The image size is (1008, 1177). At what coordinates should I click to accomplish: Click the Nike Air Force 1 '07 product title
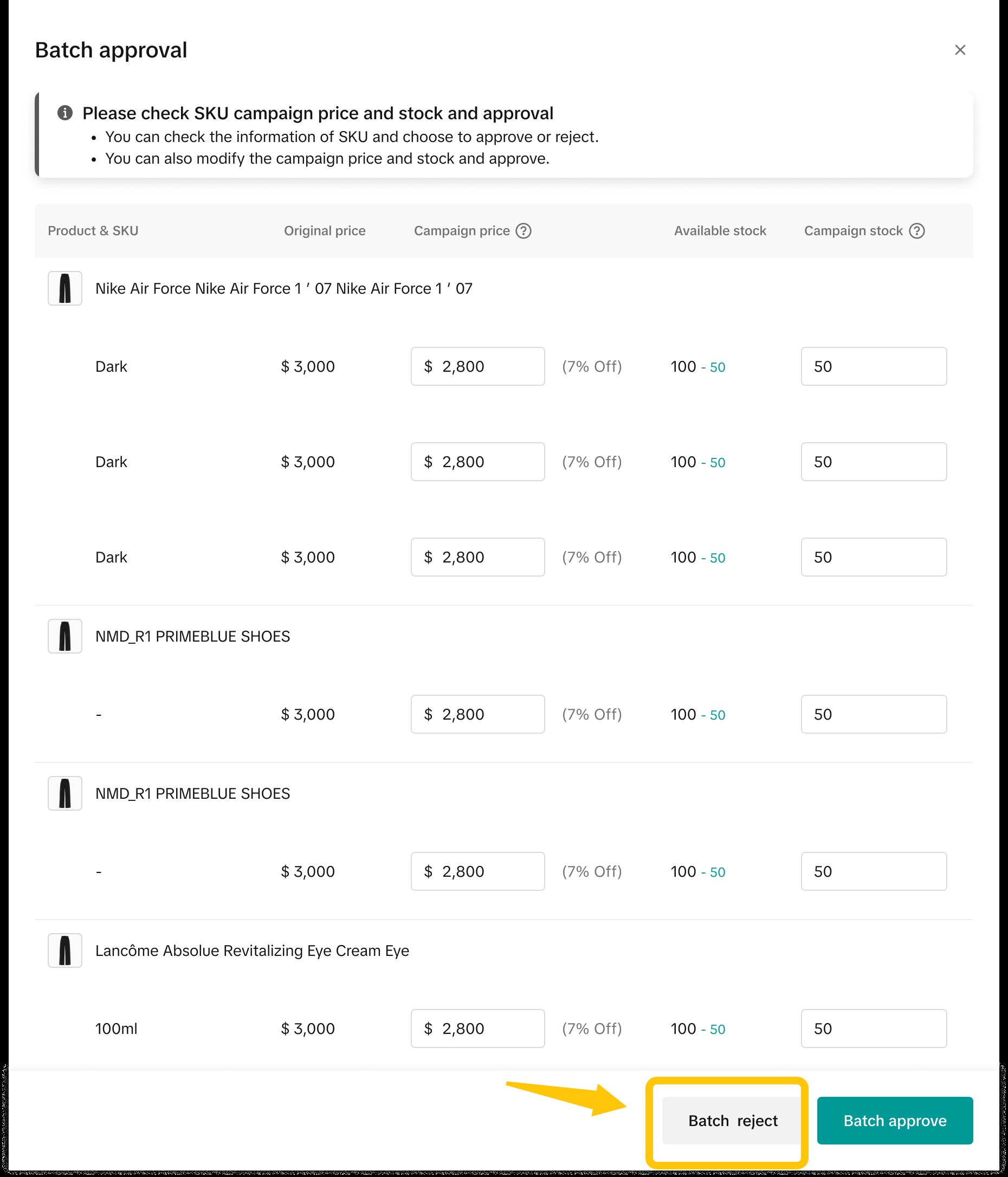click(x=283, y=289)
